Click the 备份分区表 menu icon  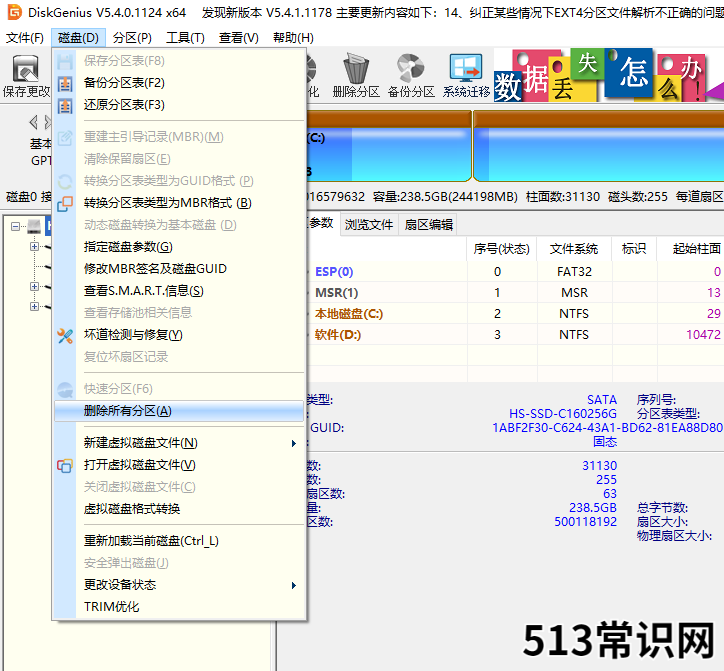point(65,84)
